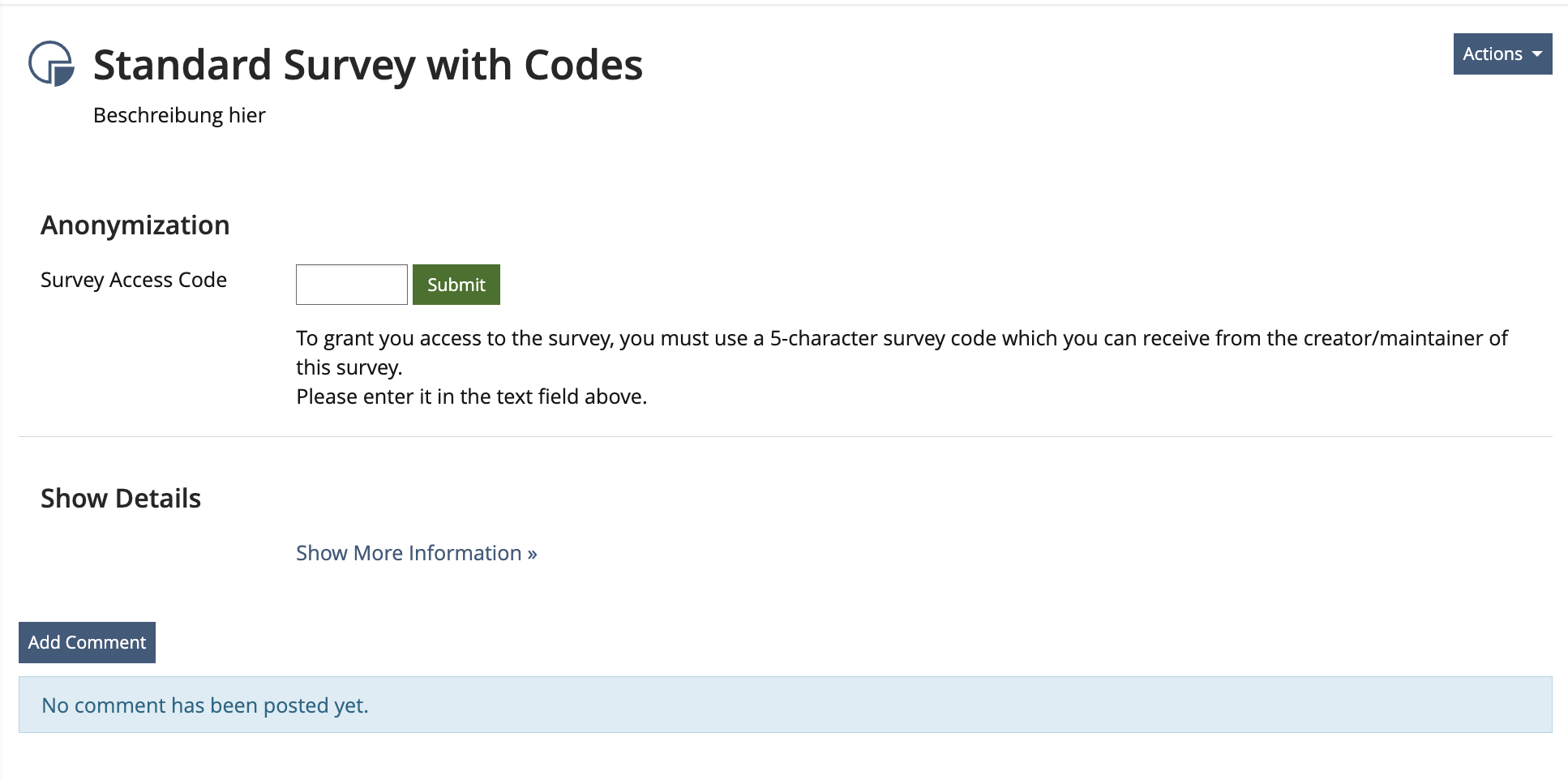
Task: Click the Add Comment button
Action: point(87,642)
